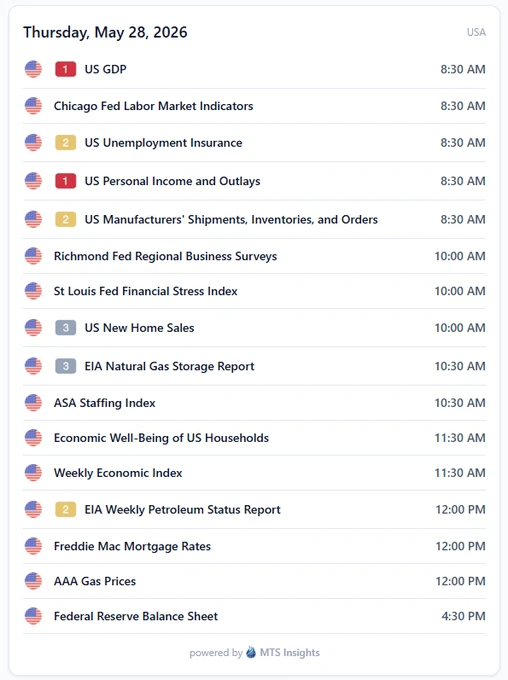Open the US GDP event
The width and height of the screenshot is (508, 680).
click(x=105, y=69)
